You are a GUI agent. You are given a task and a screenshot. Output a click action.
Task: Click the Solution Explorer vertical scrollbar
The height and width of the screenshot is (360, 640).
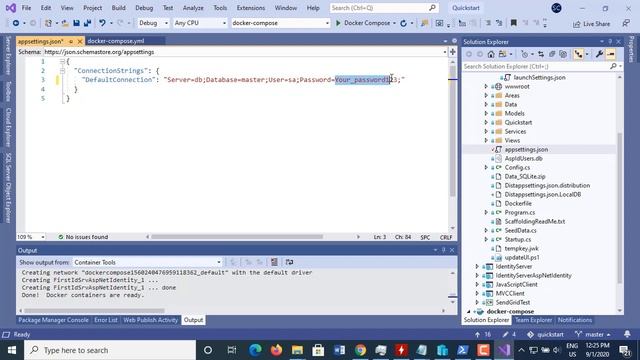620,208
